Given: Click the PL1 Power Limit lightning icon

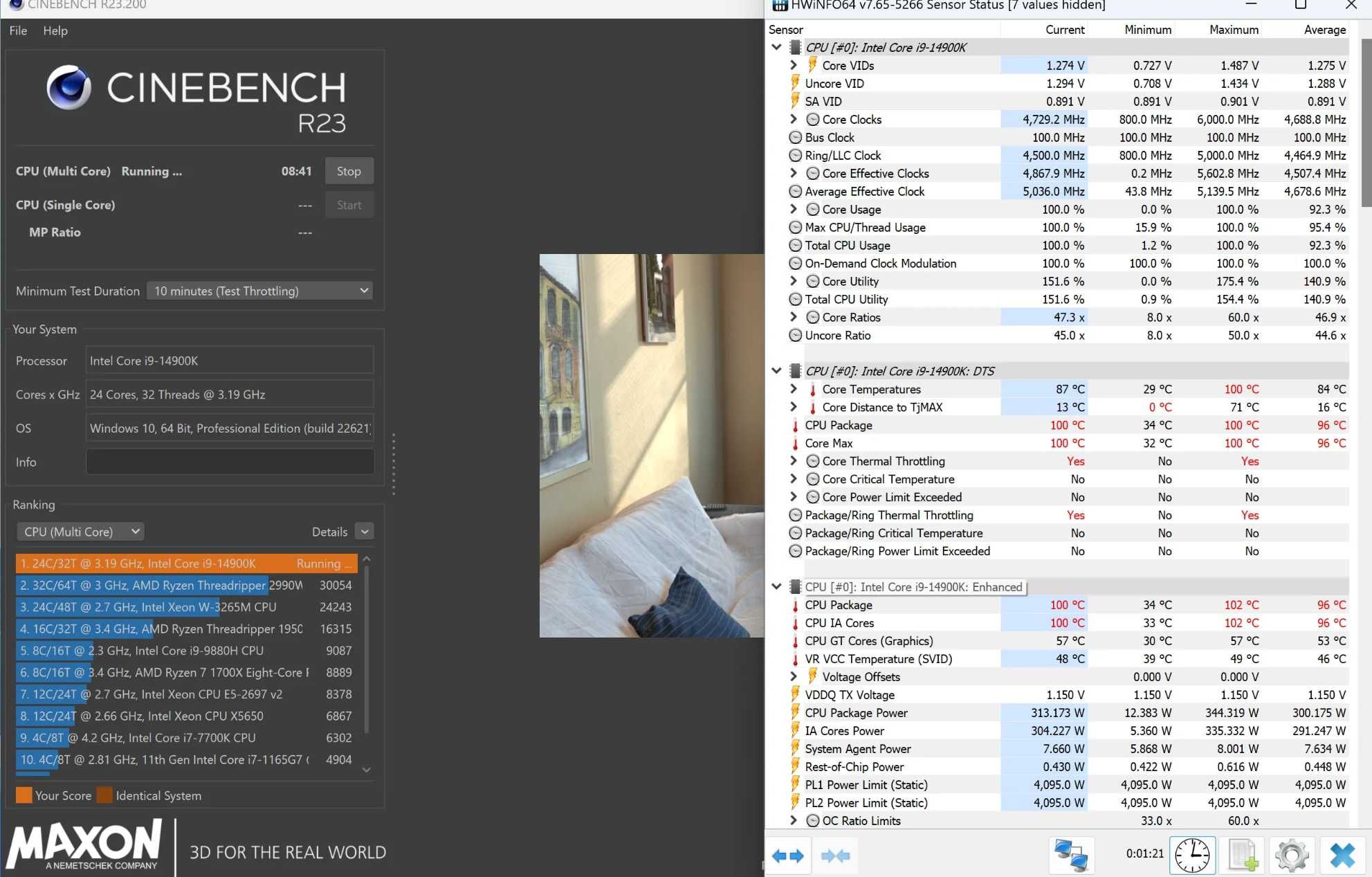Looking at the screenshot, I should click(x=795, y=785).
